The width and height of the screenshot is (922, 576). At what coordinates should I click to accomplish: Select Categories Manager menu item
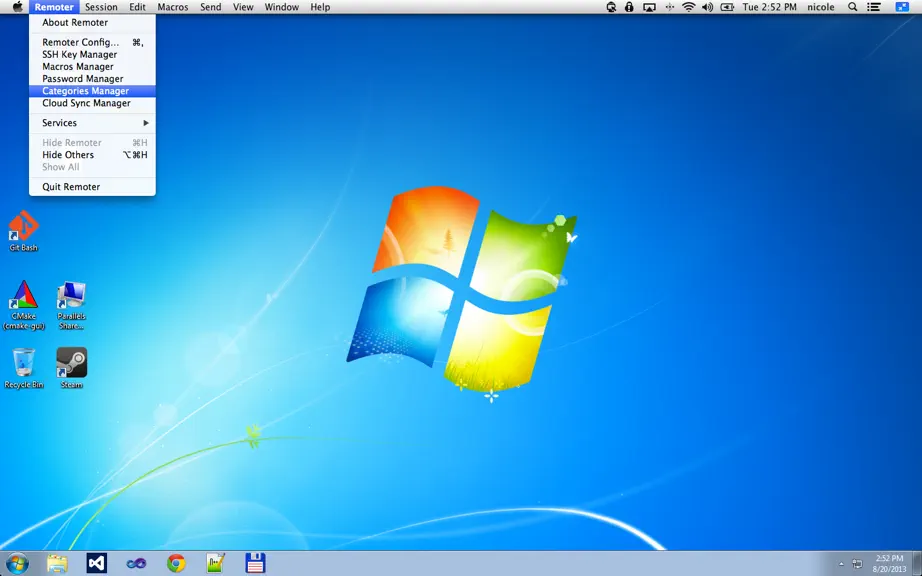click(x=92, y=91)
